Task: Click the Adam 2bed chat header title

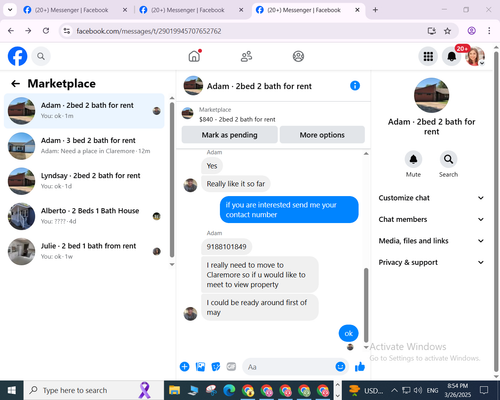Action: pyautogui.click(x=259, y=86)
